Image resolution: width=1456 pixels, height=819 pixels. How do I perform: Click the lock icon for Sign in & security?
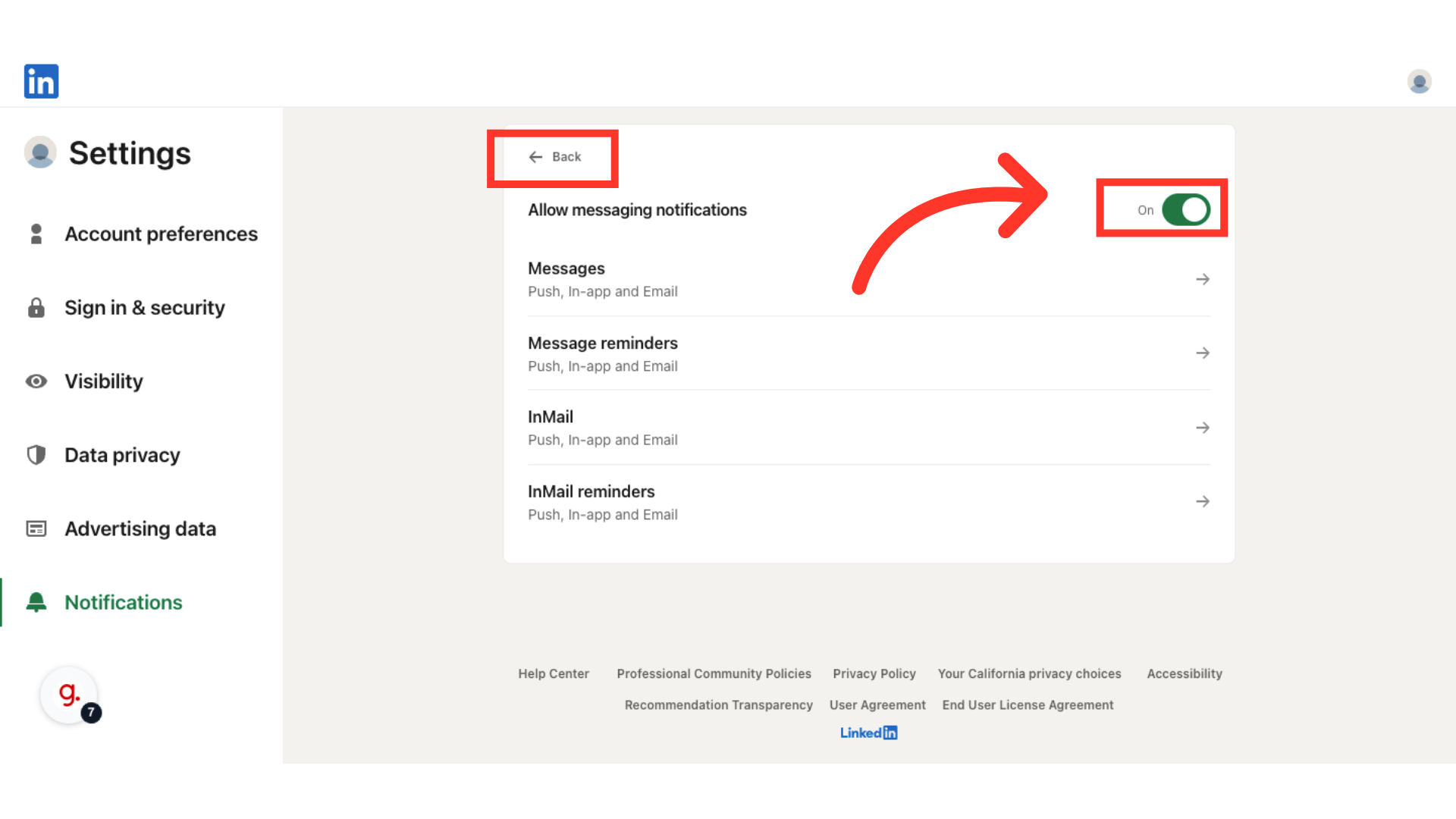click(x=36, y=308)
